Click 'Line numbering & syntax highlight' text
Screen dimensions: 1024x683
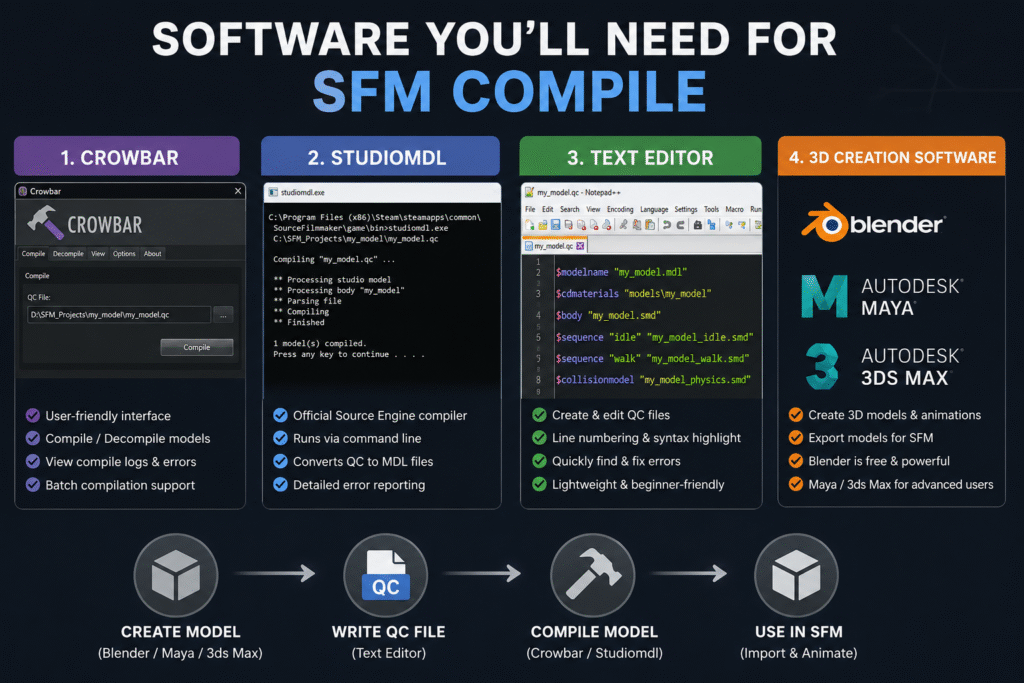point(647,438)
